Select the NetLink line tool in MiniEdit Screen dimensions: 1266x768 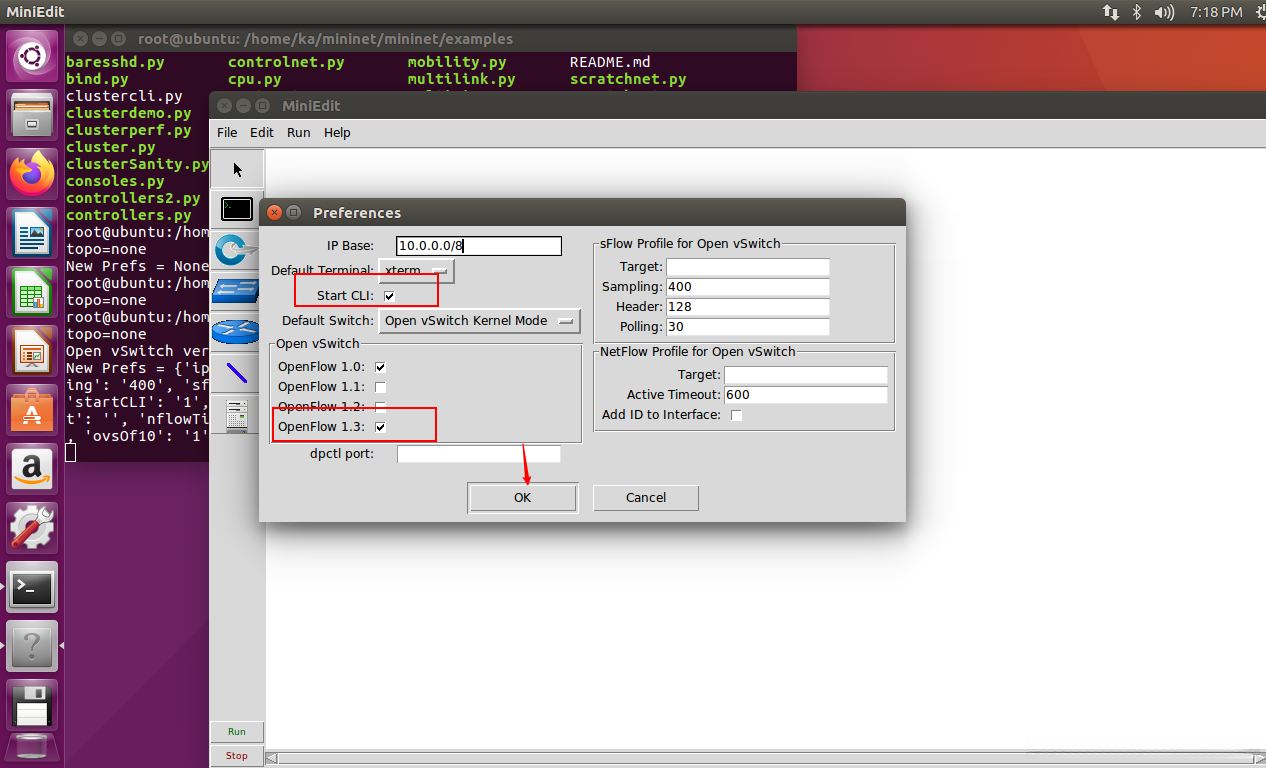237,373
